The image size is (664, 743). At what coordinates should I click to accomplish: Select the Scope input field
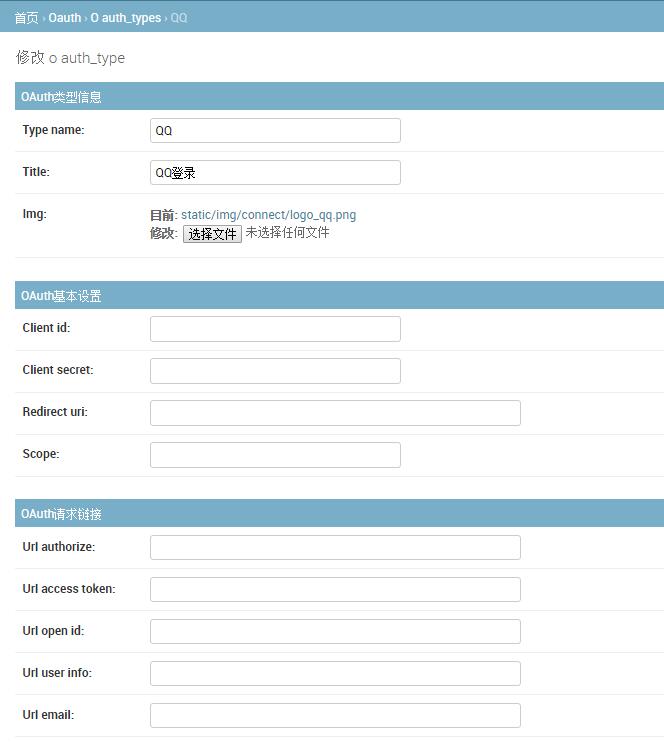point(275,455)
